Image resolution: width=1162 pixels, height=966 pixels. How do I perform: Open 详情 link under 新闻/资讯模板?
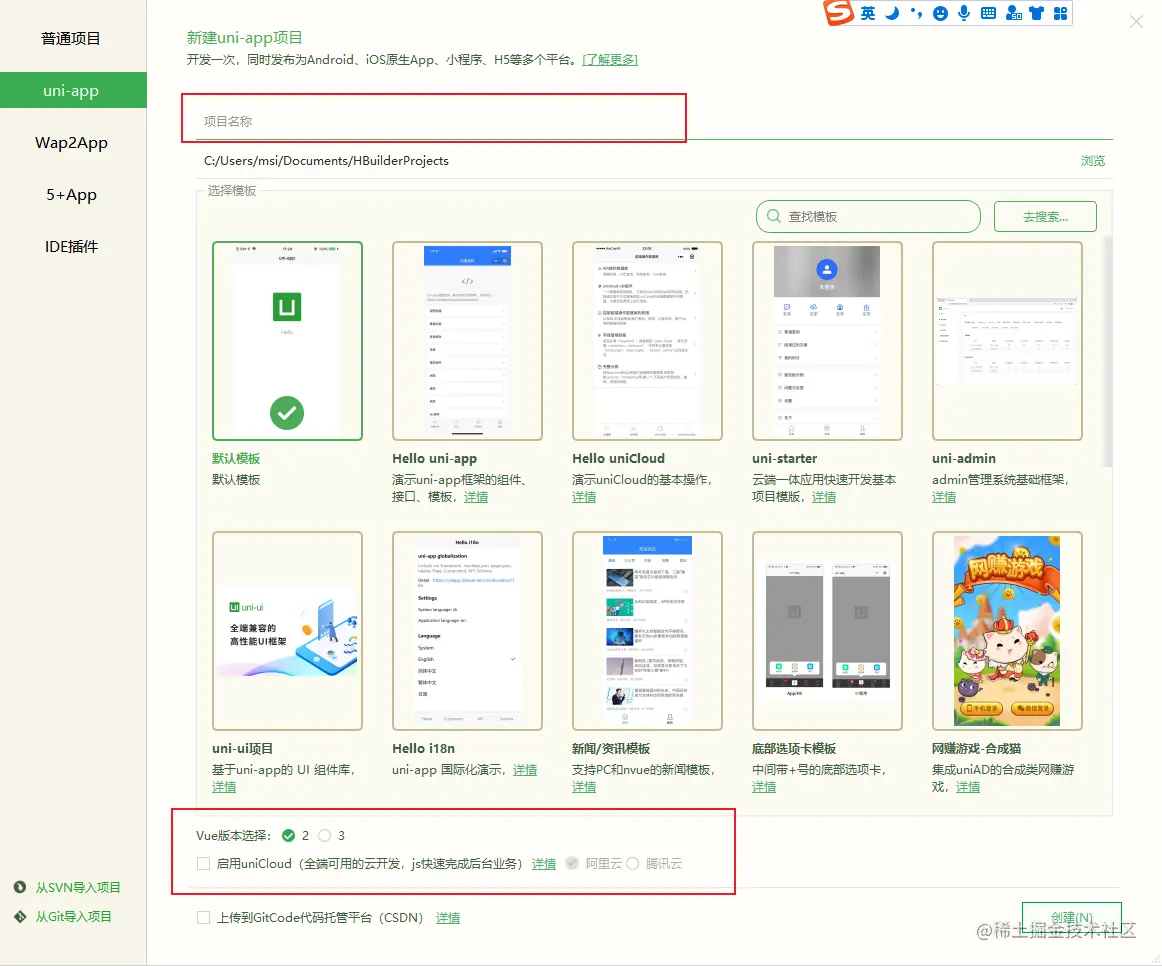coord(584,787)
